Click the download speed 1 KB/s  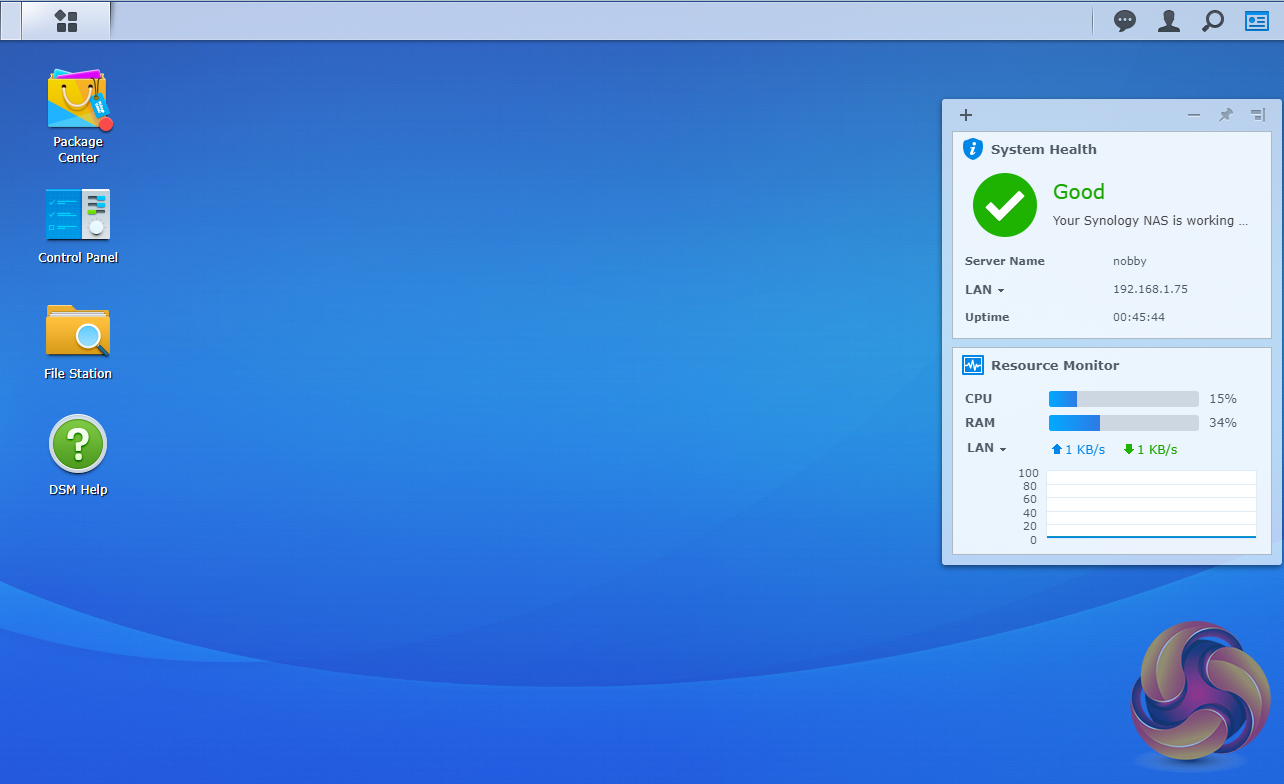[1150, 450]
